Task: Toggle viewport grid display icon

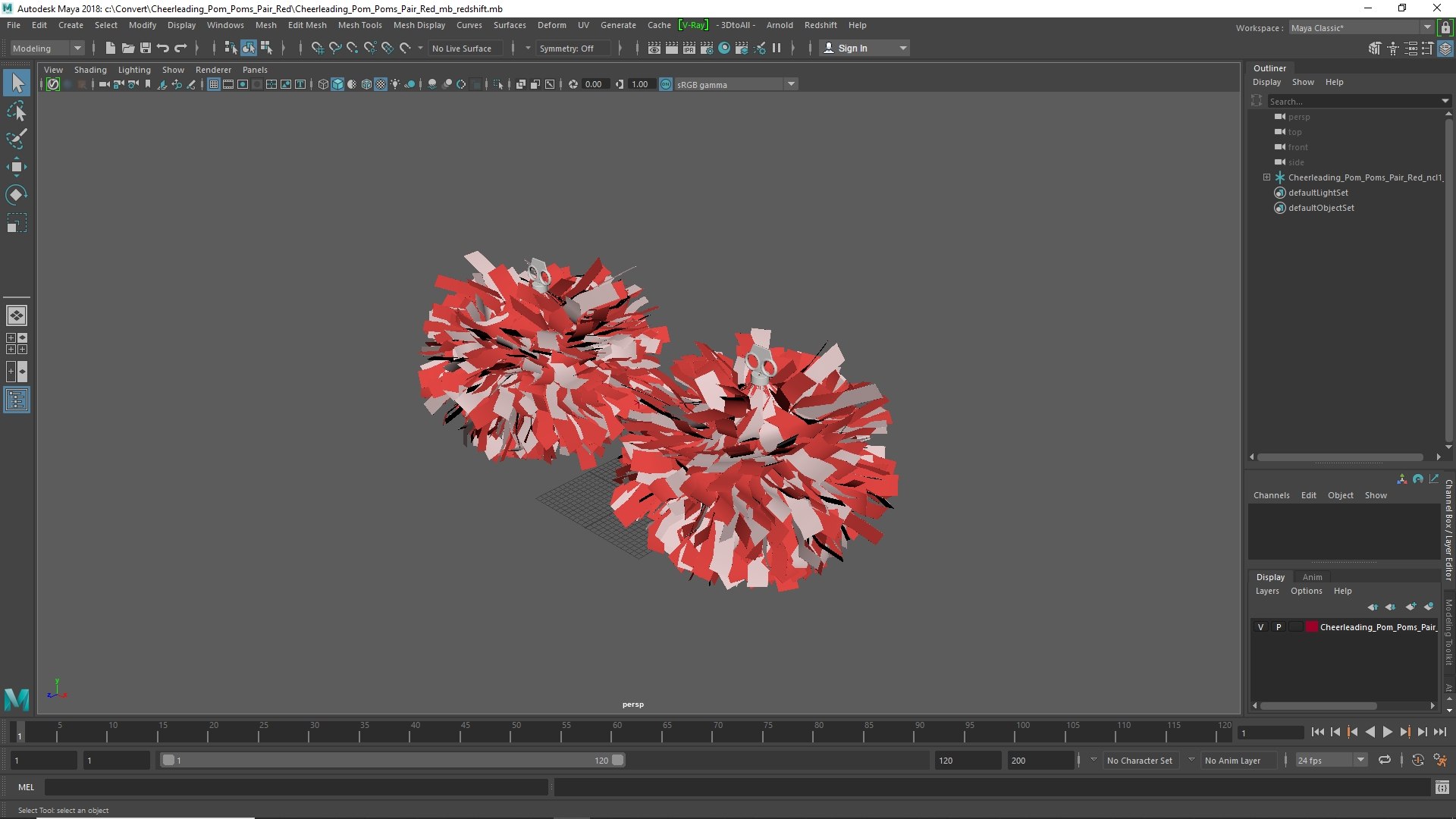Action: [x=214, y=84]
